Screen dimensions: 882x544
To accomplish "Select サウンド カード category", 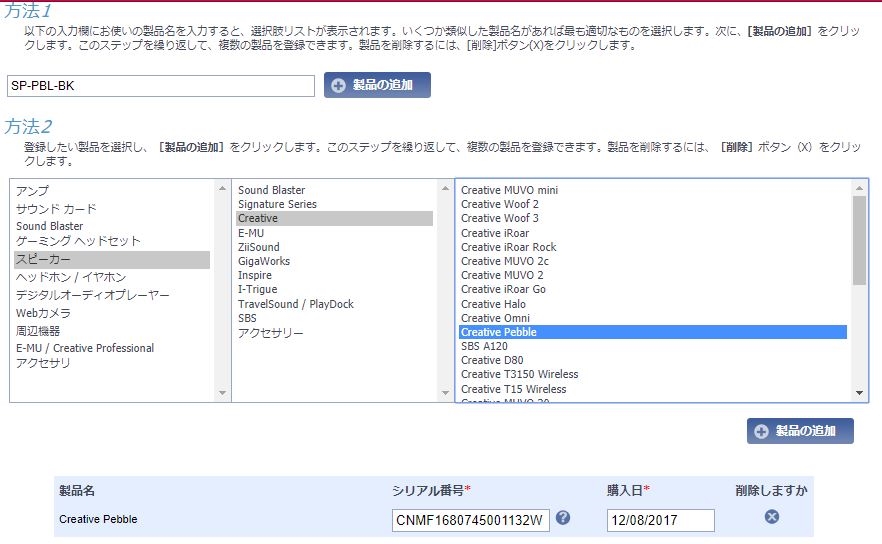I will coord(56,209).
